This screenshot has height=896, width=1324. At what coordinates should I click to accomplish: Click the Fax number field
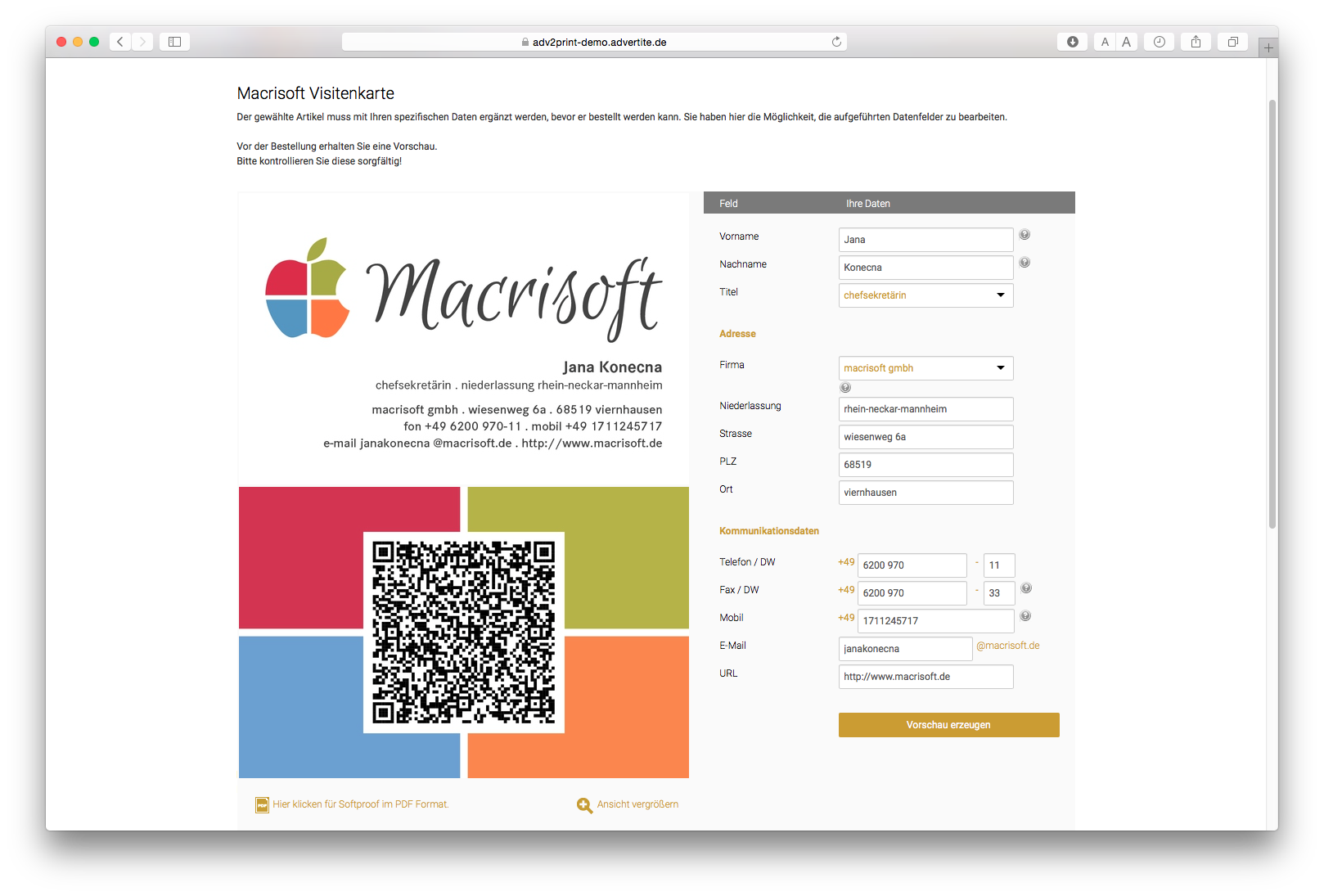click(912, 593)
